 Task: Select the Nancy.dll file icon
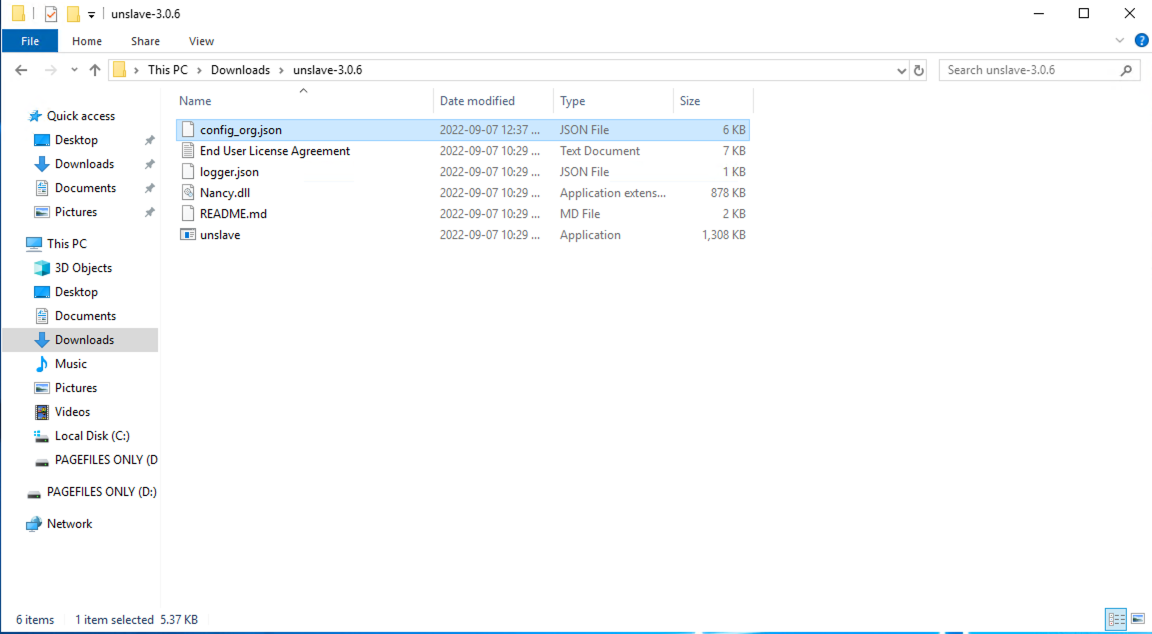(x=188, y=193)
